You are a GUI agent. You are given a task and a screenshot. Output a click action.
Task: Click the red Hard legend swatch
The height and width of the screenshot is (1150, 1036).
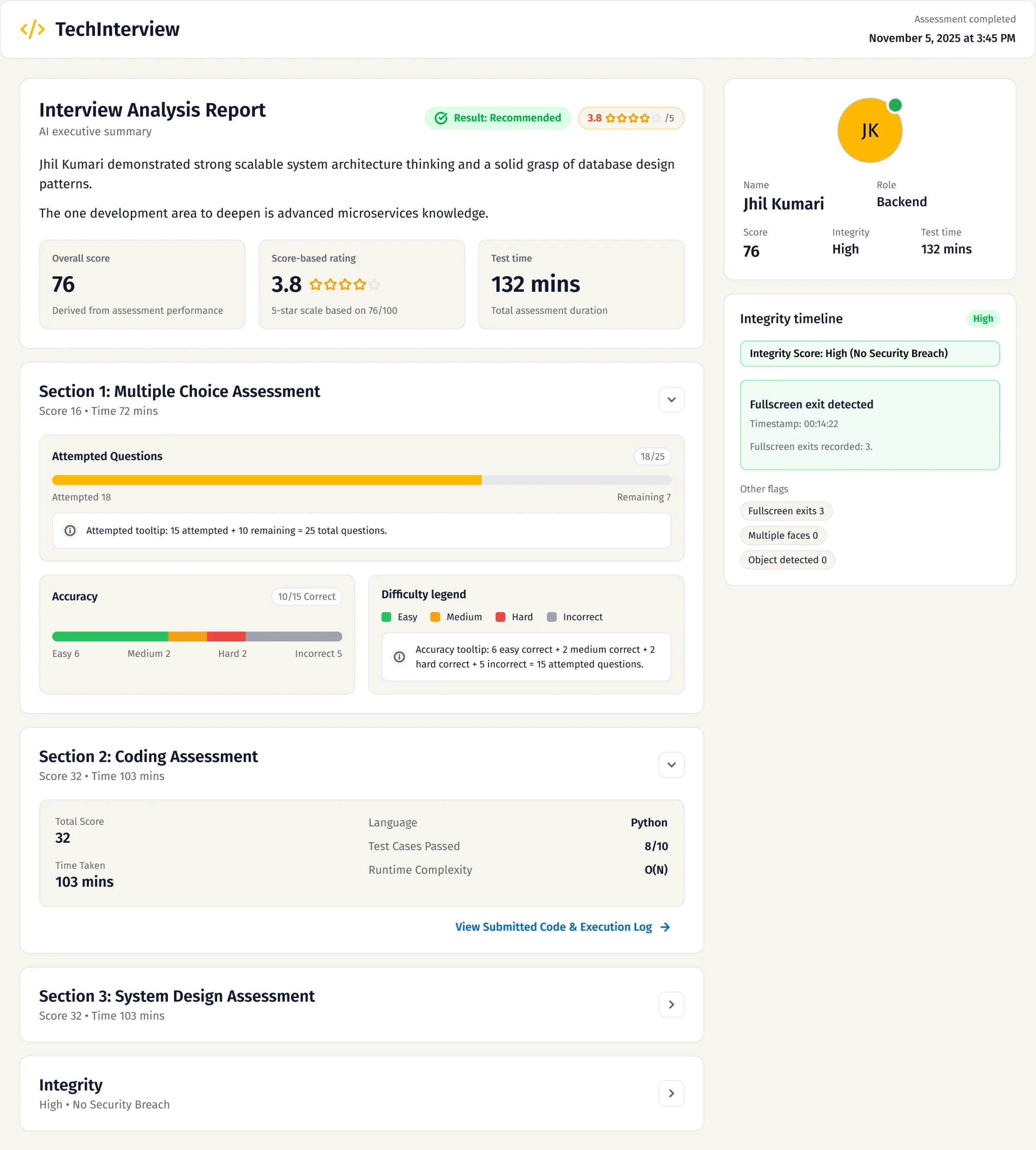tap(500, 617)
